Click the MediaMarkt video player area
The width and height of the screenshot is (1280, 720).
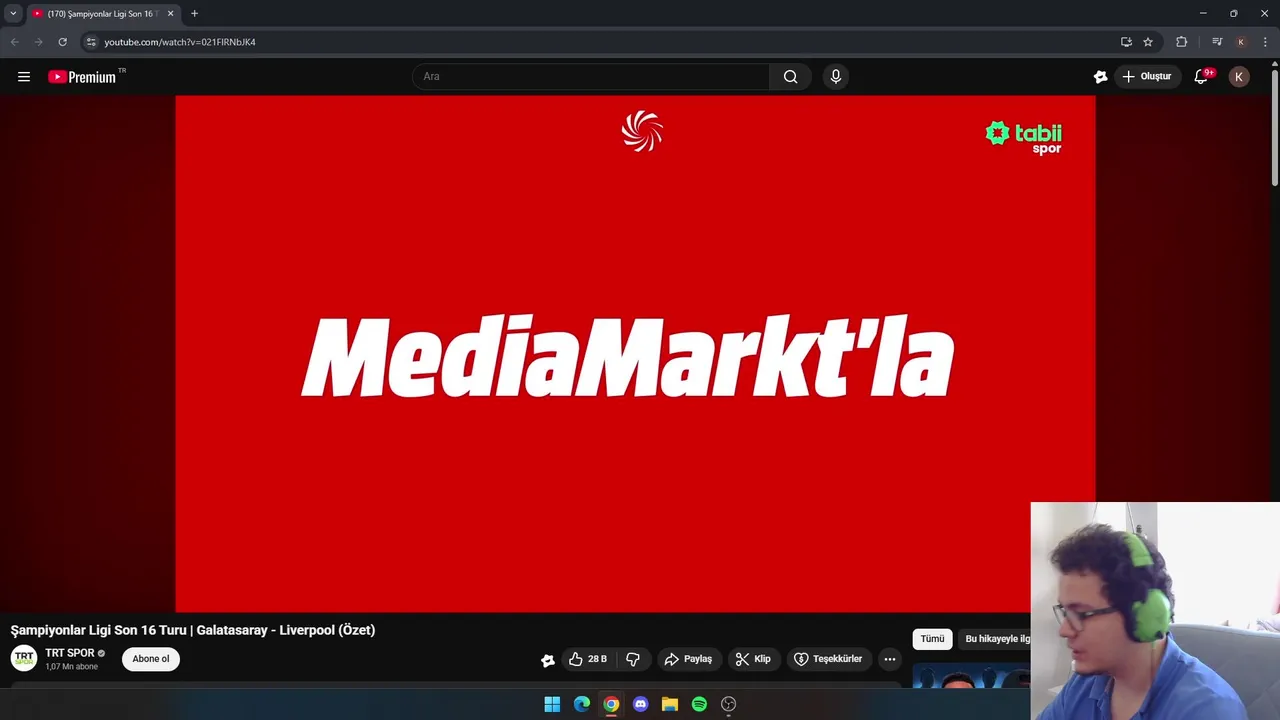tap(635, 353)
